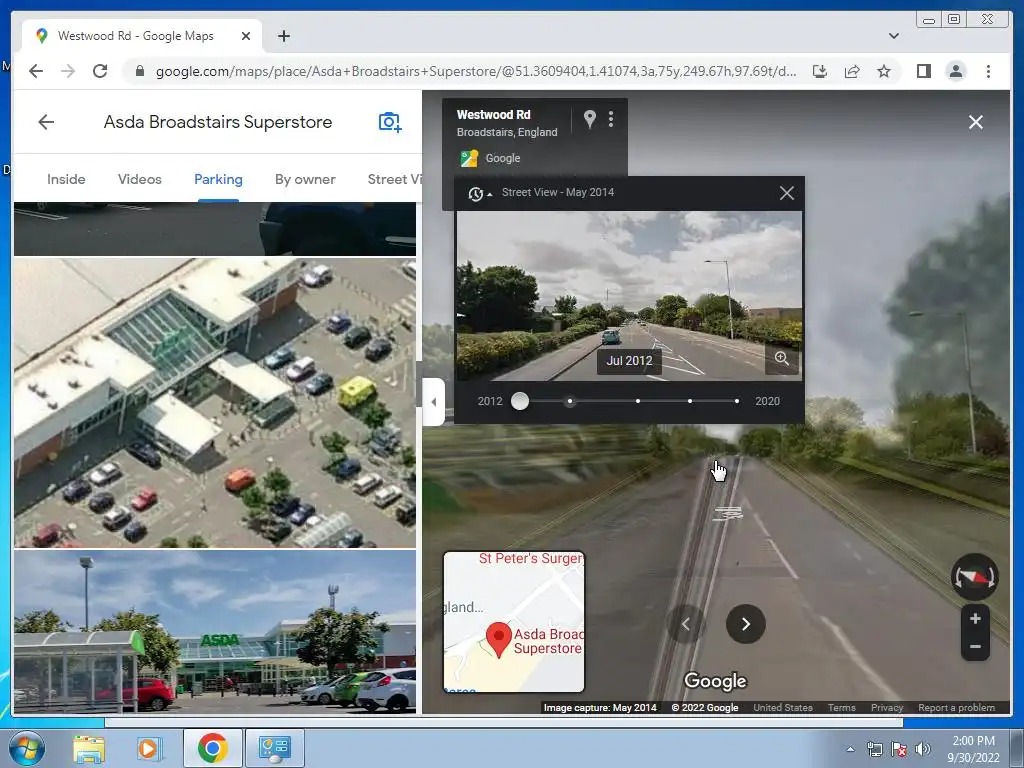1024x768 pixels.
Task: Reload the Google Maps page
Action: coord(100,71)
